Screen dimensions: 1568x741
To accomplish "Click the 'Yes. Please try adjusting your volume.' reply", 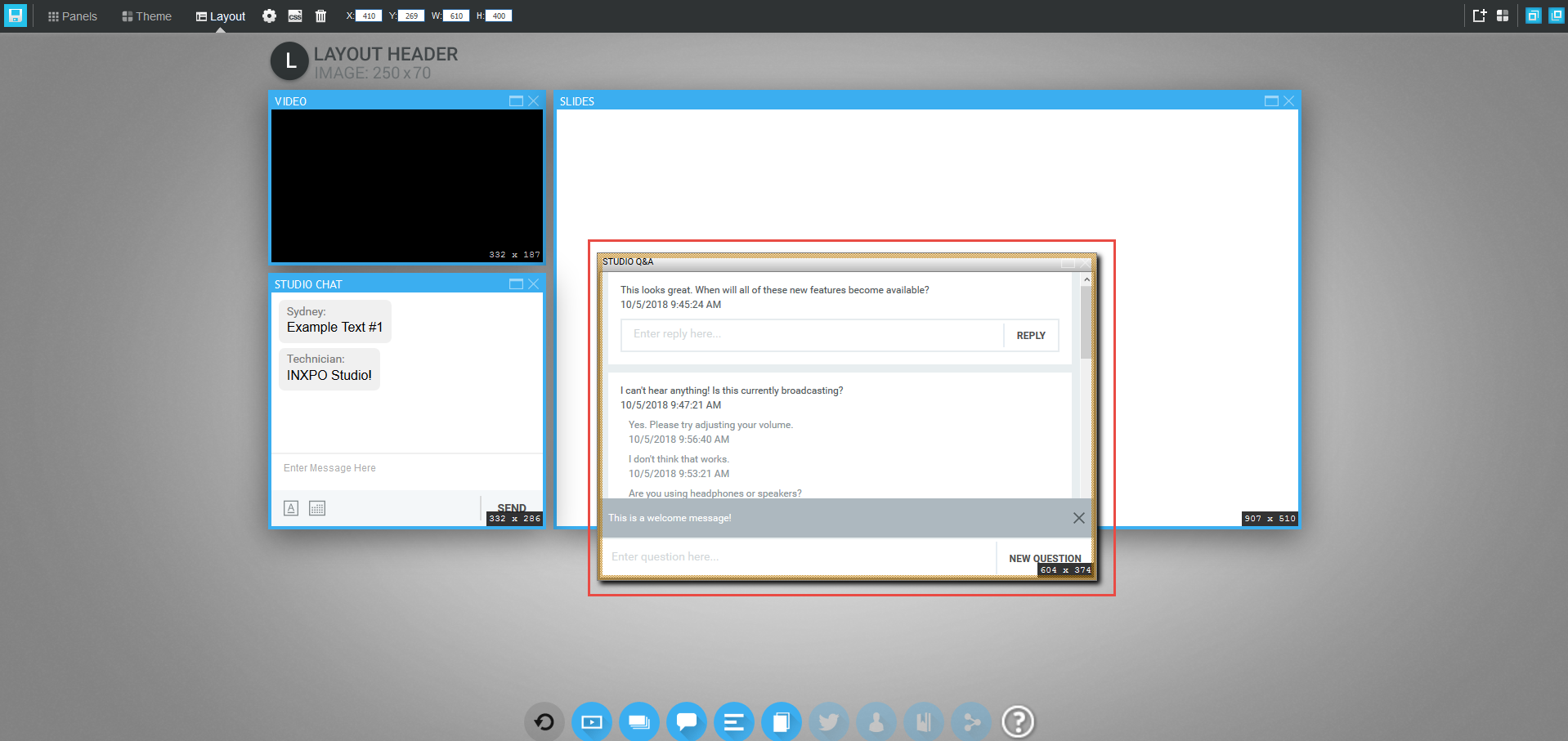I will [710, 425].
